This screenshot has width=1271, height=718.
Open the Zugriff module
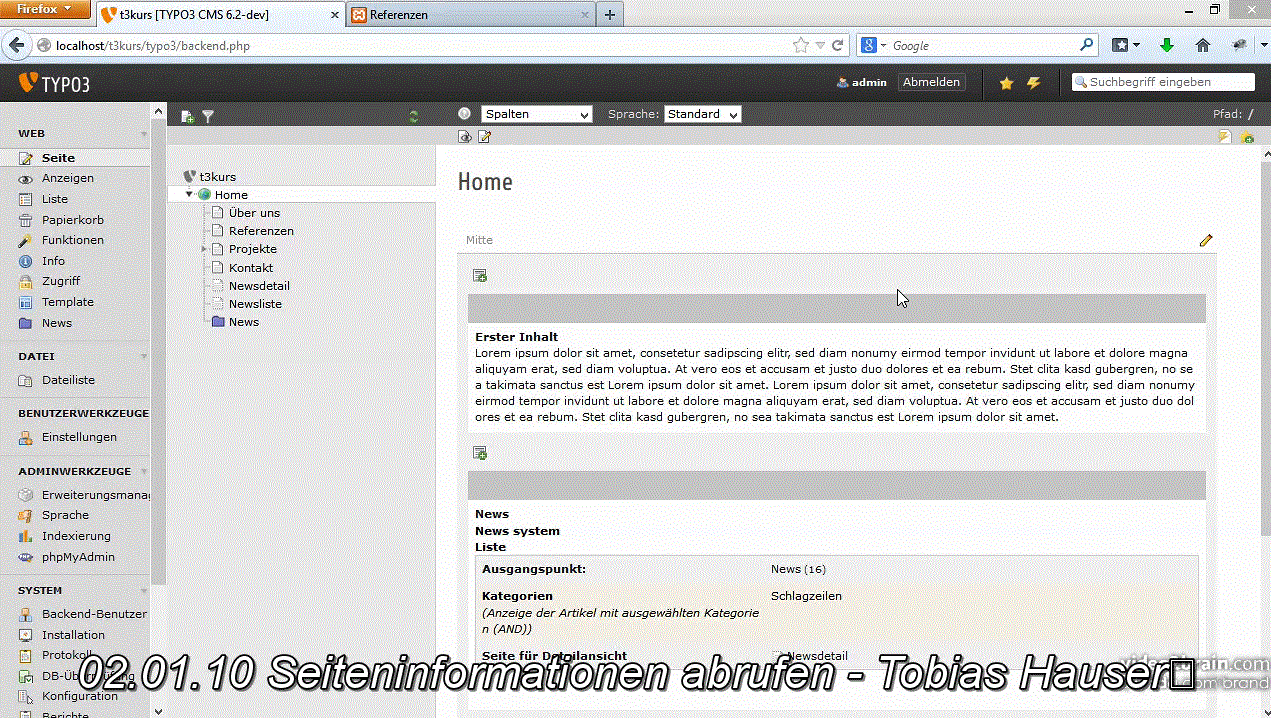coord(61,281)
